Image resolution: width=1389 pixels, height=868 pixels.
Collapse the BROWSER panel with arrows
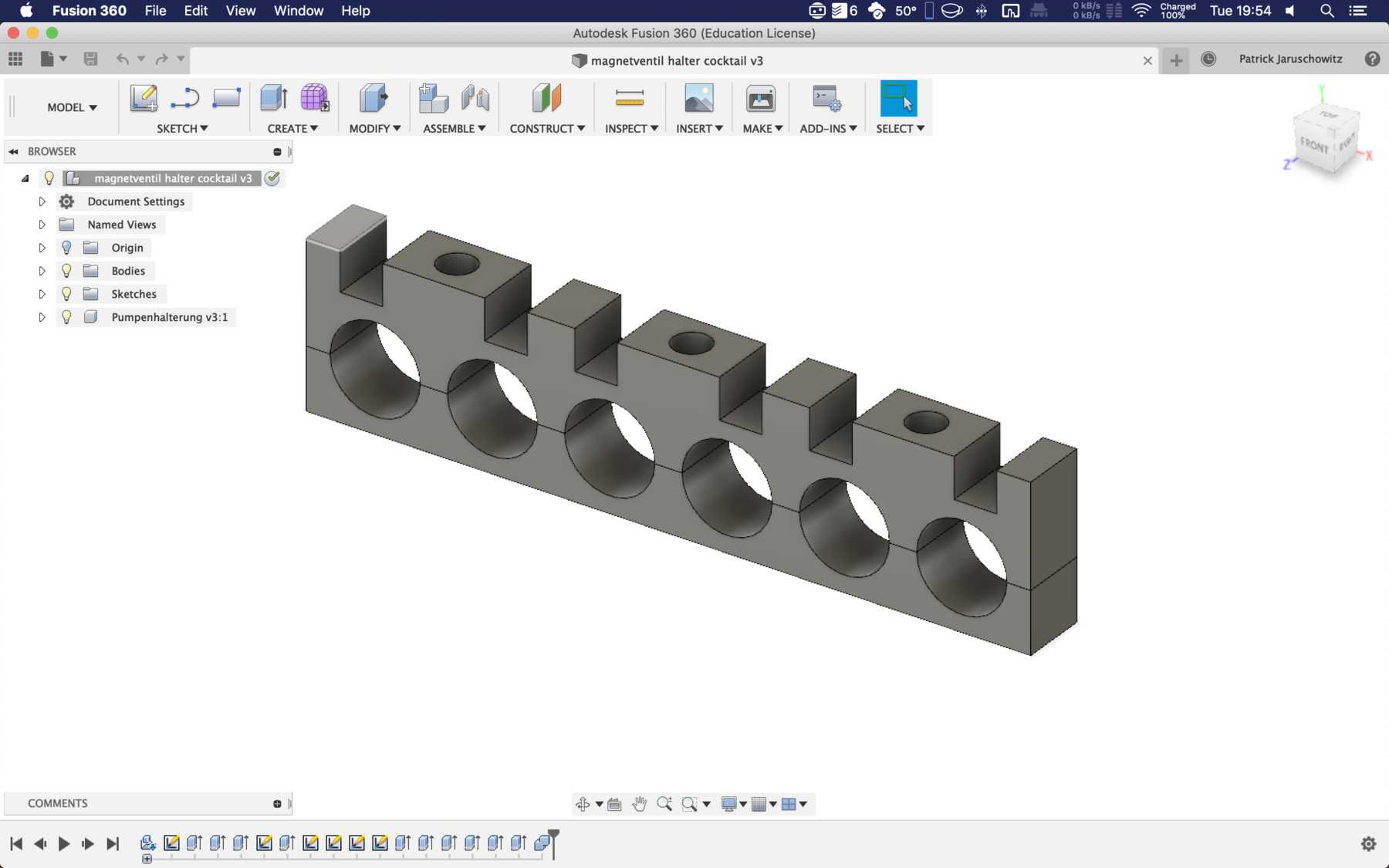(13, 152)
